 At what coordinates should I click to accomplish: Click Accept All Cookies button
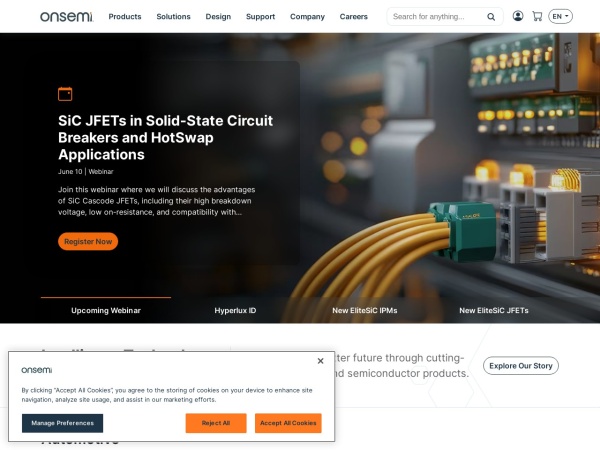click(x=288, y=423)
